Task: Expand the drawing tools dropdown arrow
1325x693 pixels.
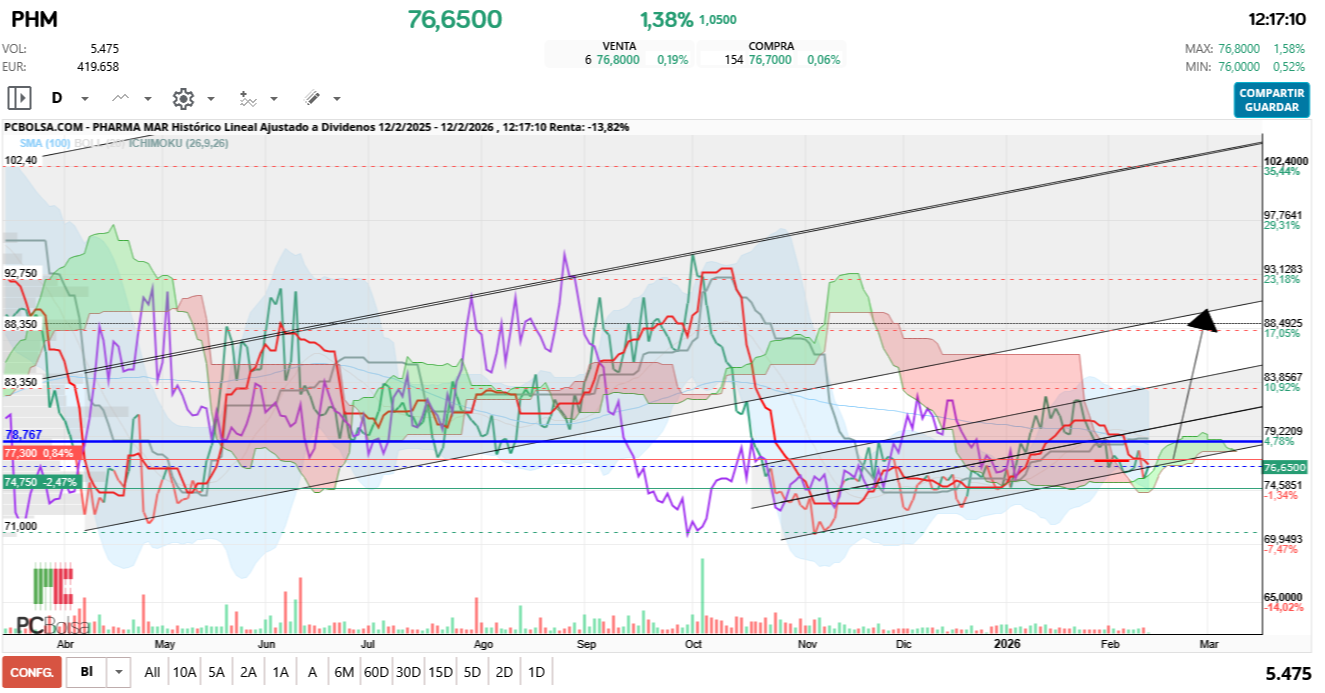Action: click(337, 99)
